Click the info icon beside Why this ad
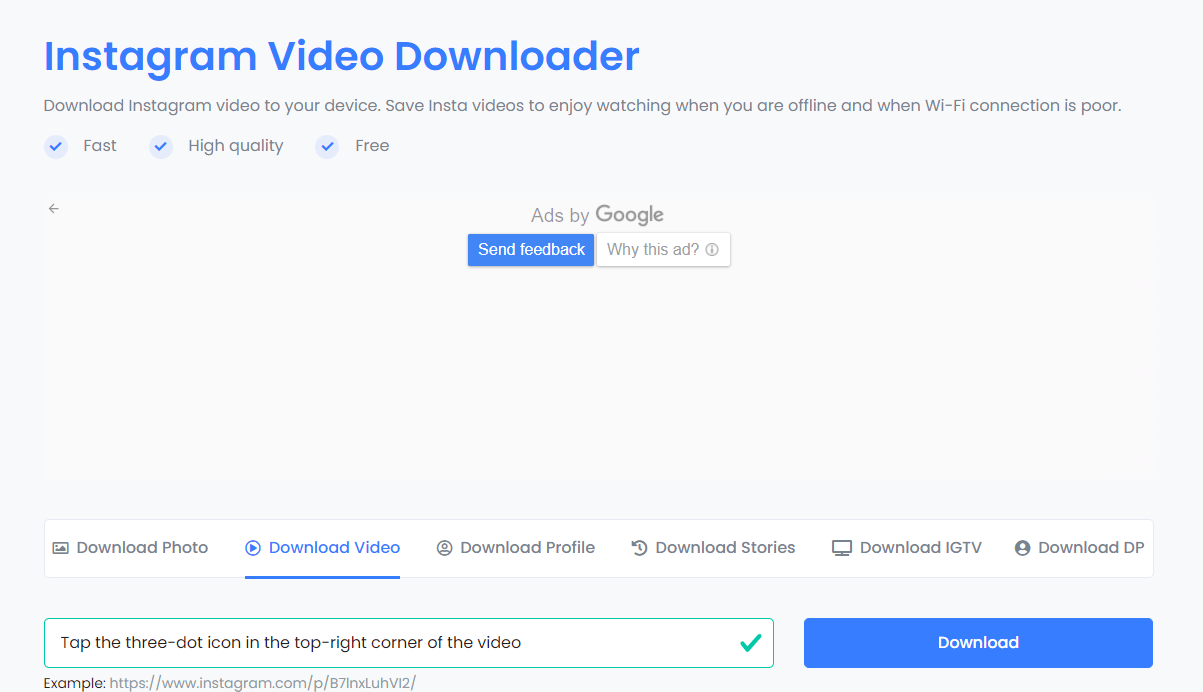Image resolution: width=1203 pixels, height=692 pixels. pyautogui.click(x=712, y=250)
